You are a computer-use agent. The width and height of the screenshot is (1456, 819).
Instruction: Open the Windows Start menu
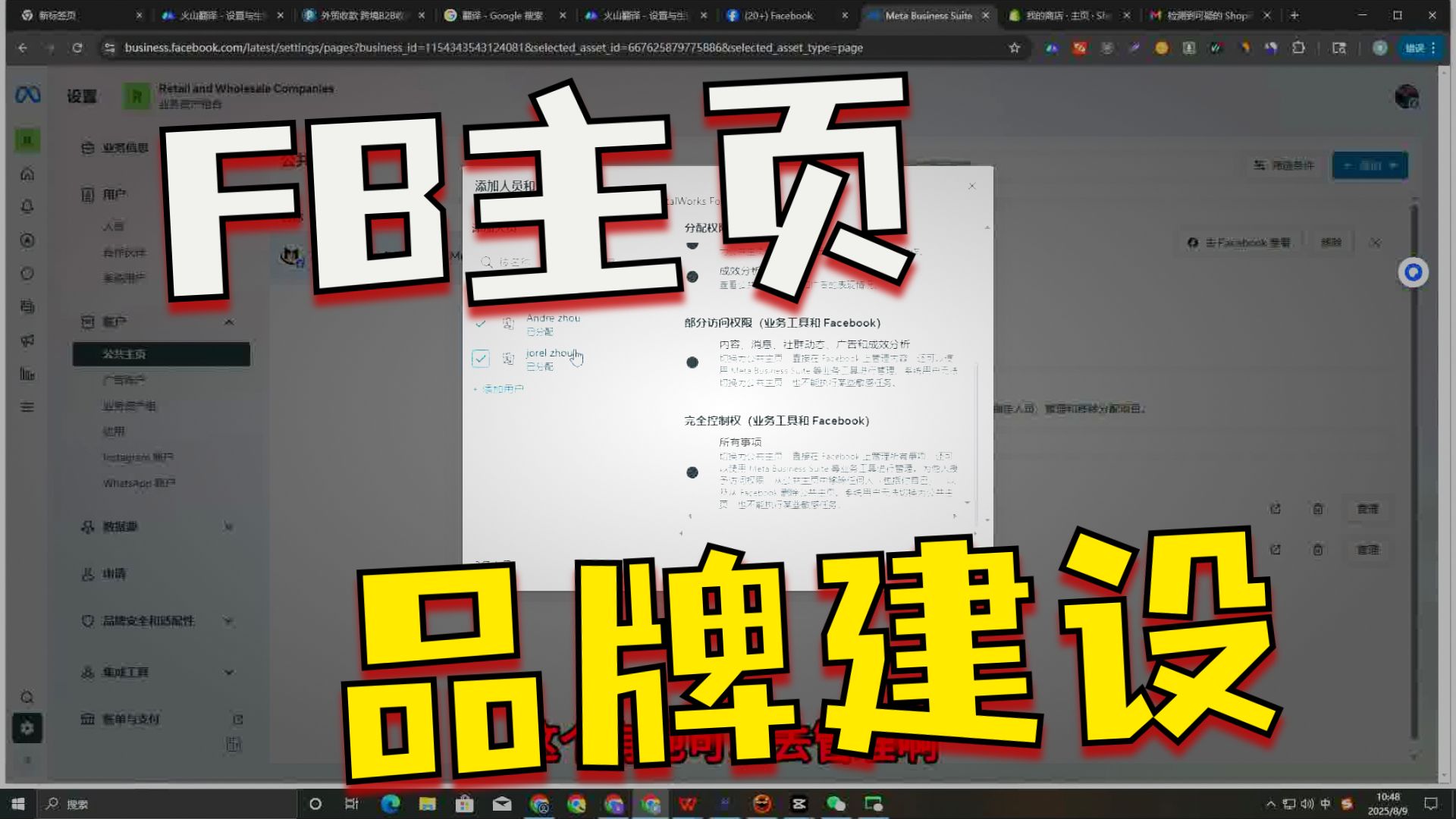(x=18, y=804)
